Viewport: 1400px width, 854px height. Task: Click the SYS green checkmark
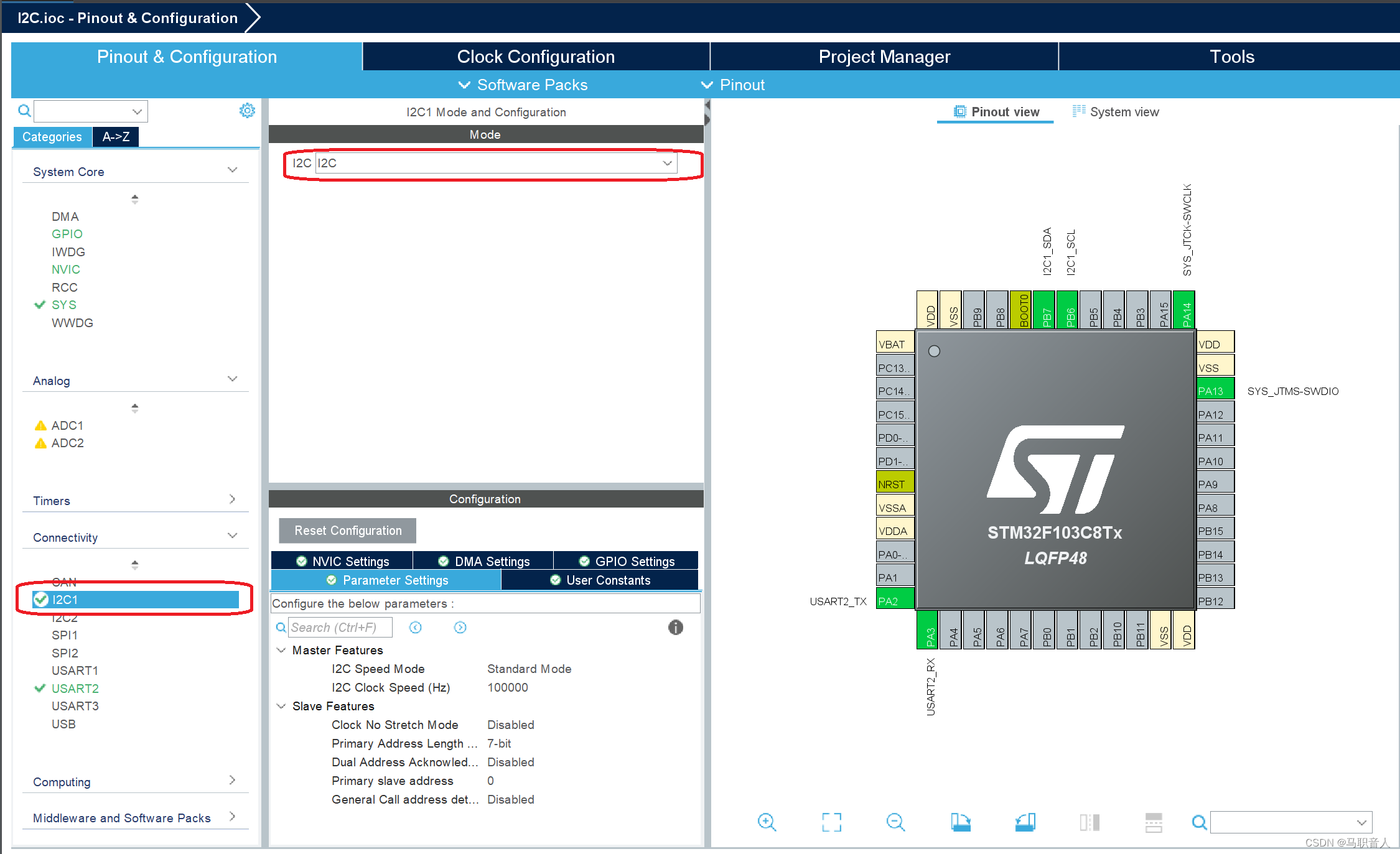pos(40,305)
